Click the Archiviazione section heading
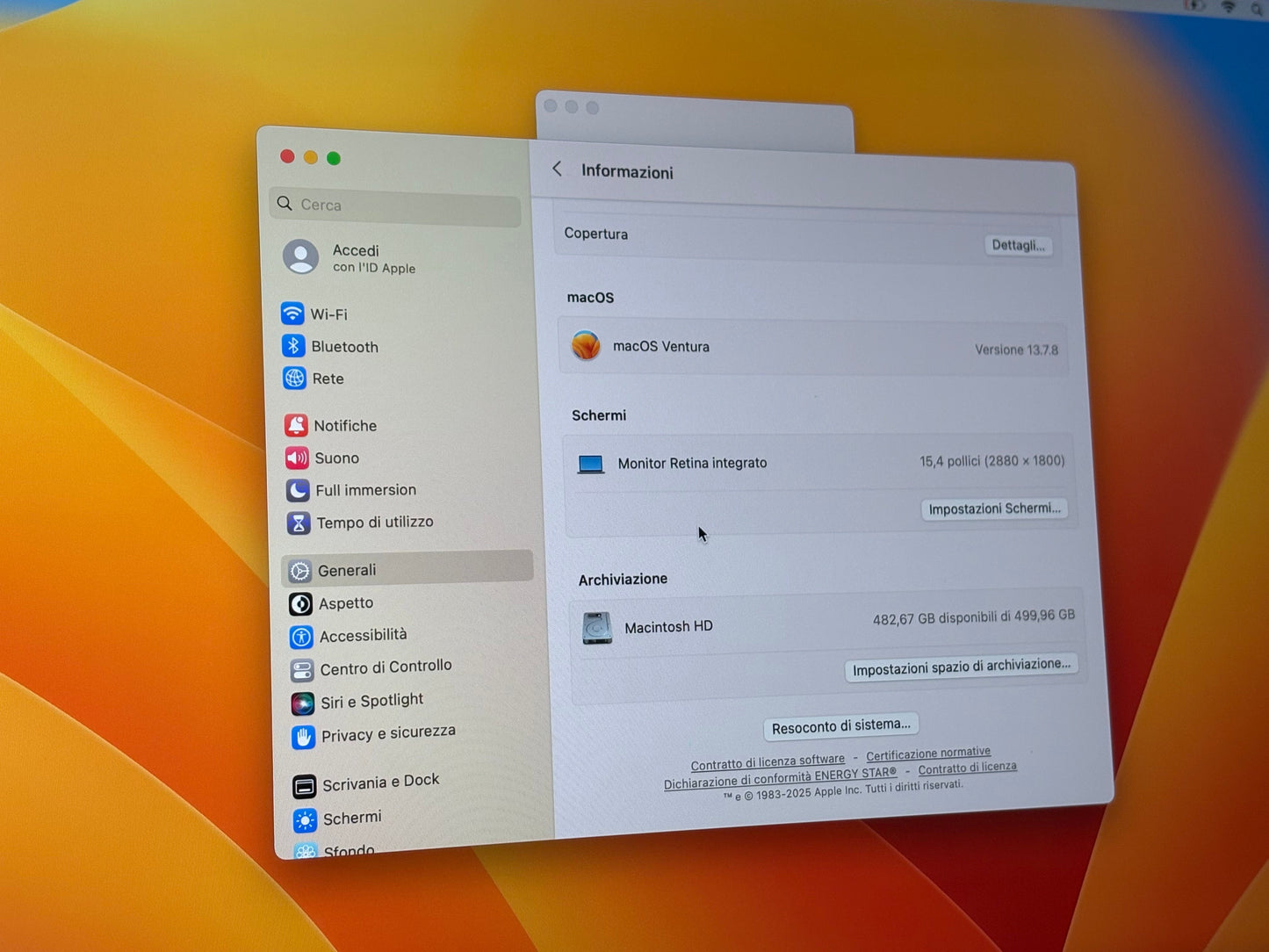The height and width of the screenshot is (952, 1269). pyautogui.click(x=623, y=579)
